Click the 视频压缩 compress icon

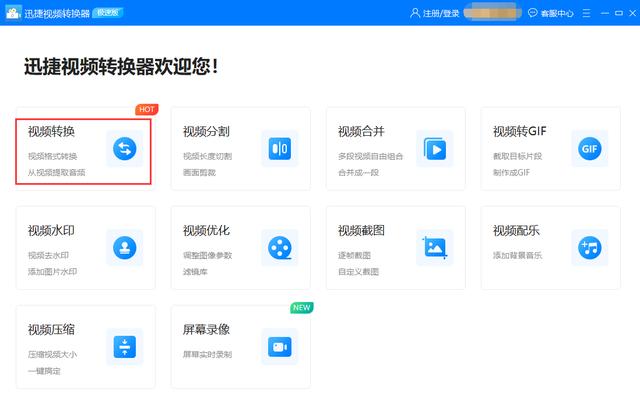click(124, 347)
